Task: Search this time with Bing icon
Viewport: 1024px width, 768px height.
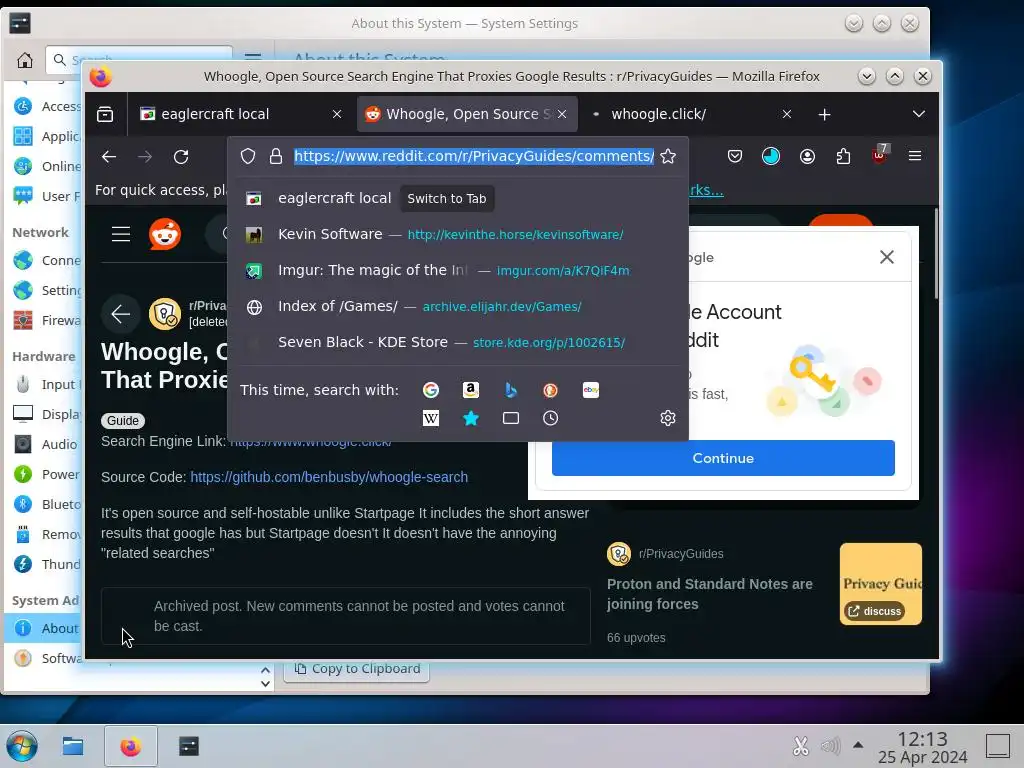Action: (x=511, y=390)
